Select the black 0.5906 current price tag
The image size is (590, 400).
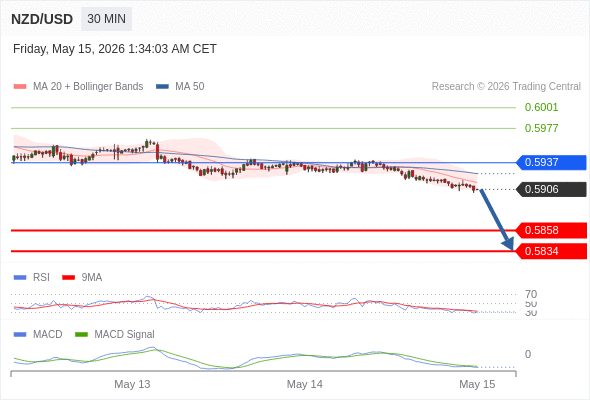[x=551, y=189]
